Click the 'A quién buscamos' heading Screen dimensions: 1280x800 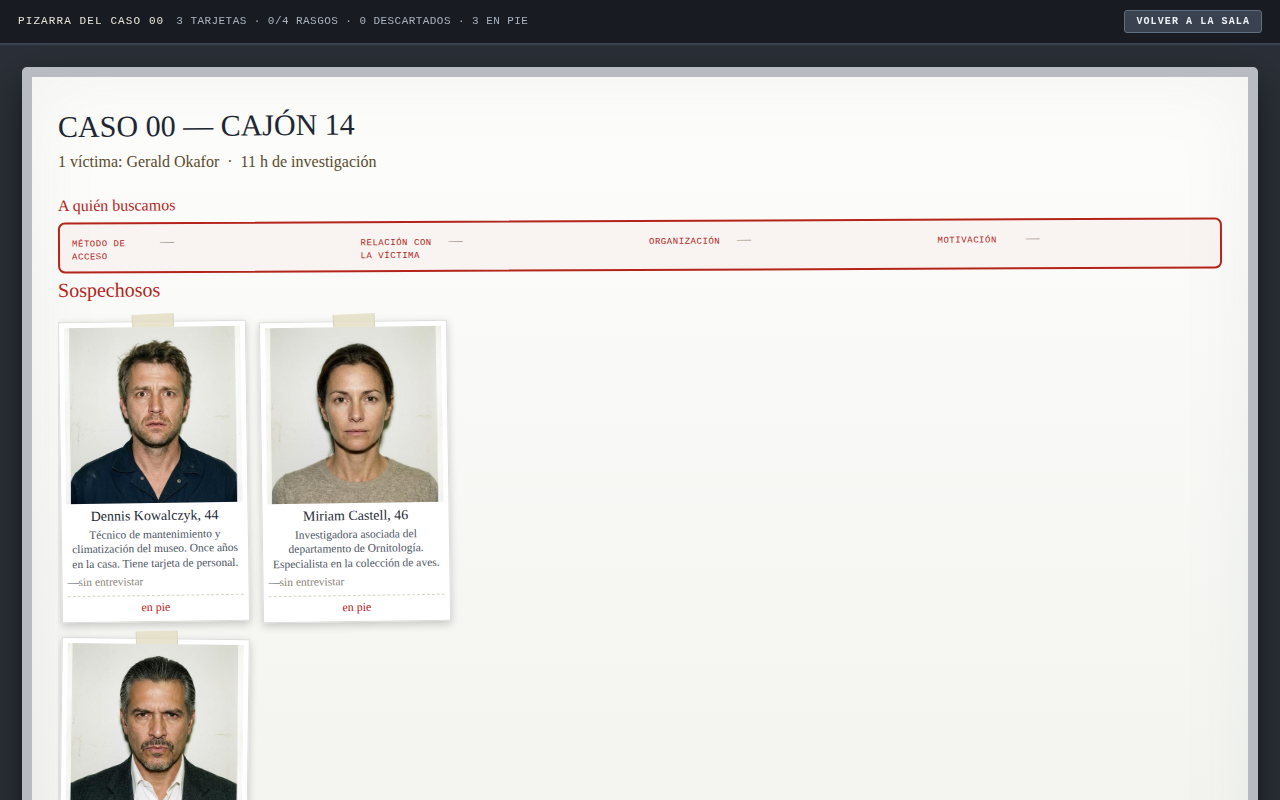pyautogui.click(x=116, y=206)
